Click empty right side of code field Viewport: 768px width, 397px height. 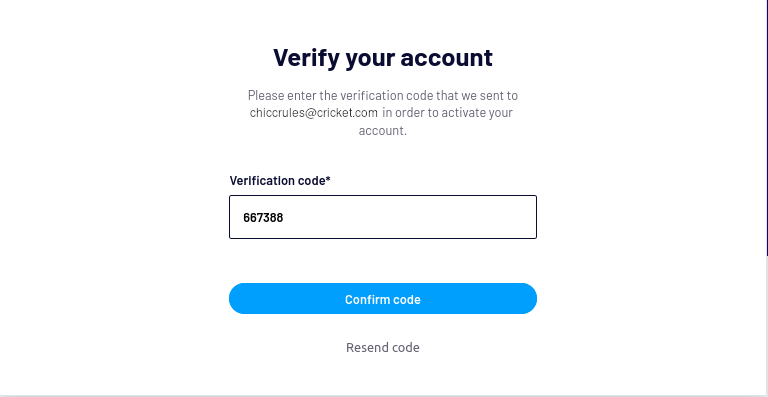click(441, 217)
